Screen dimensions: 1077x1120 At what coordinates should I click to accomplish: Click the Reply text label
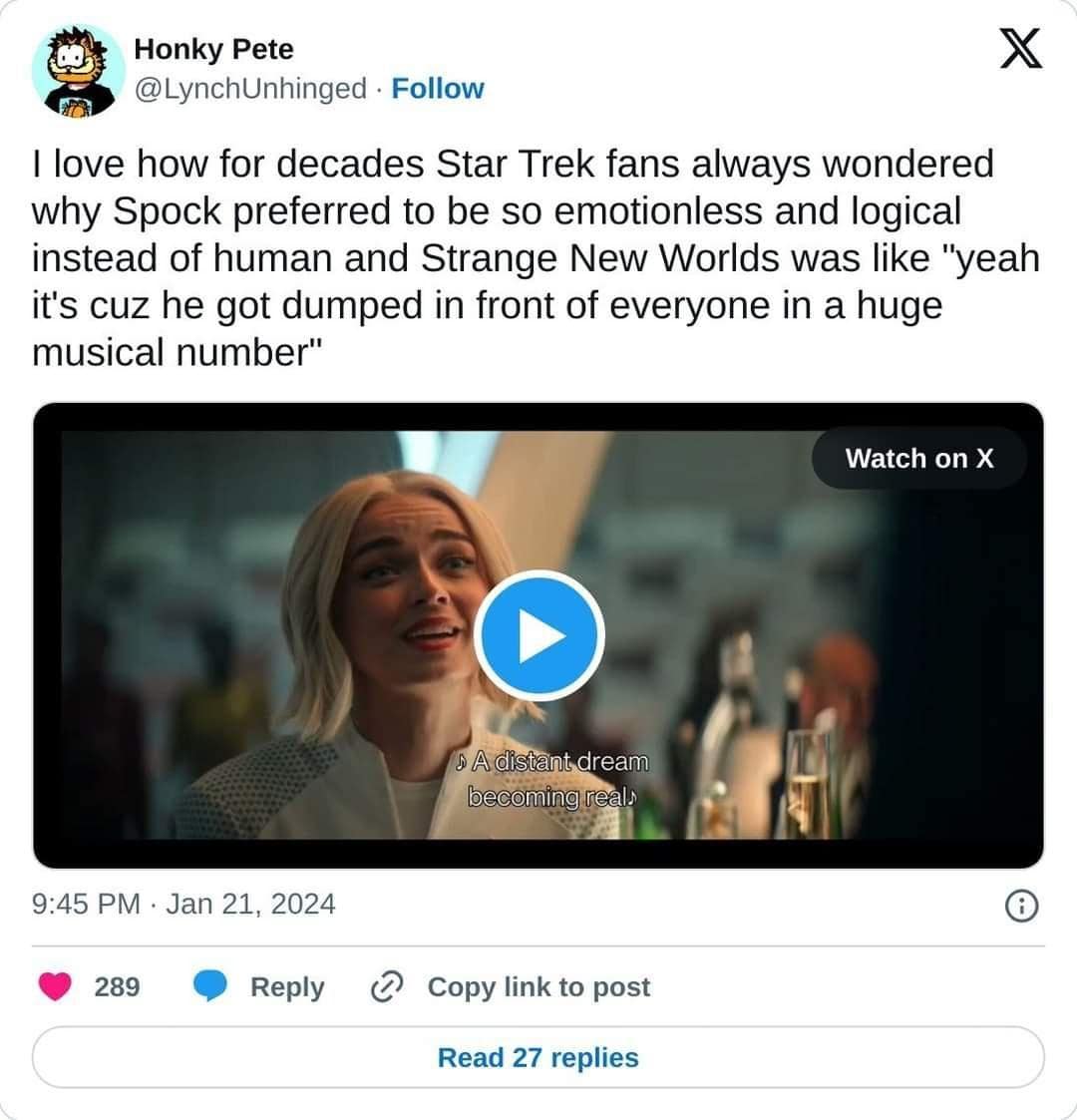point(287,986)
